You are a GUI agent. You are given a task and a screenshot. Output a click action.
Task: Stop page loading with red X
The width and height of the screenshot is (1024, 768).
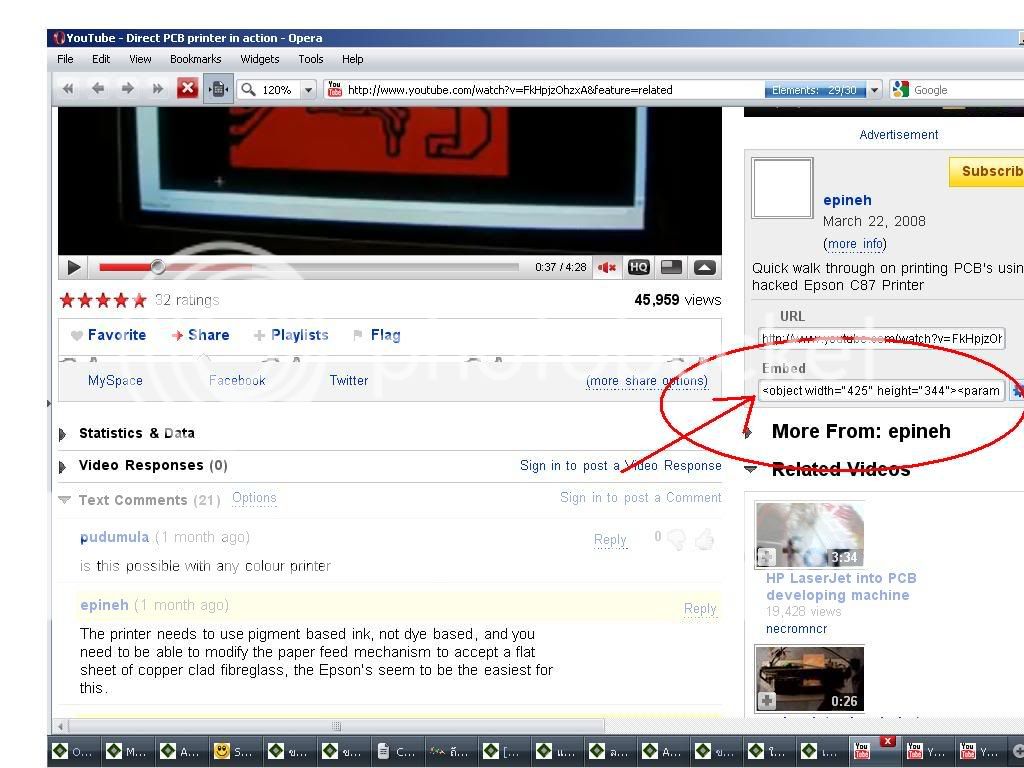click(187, 88)
